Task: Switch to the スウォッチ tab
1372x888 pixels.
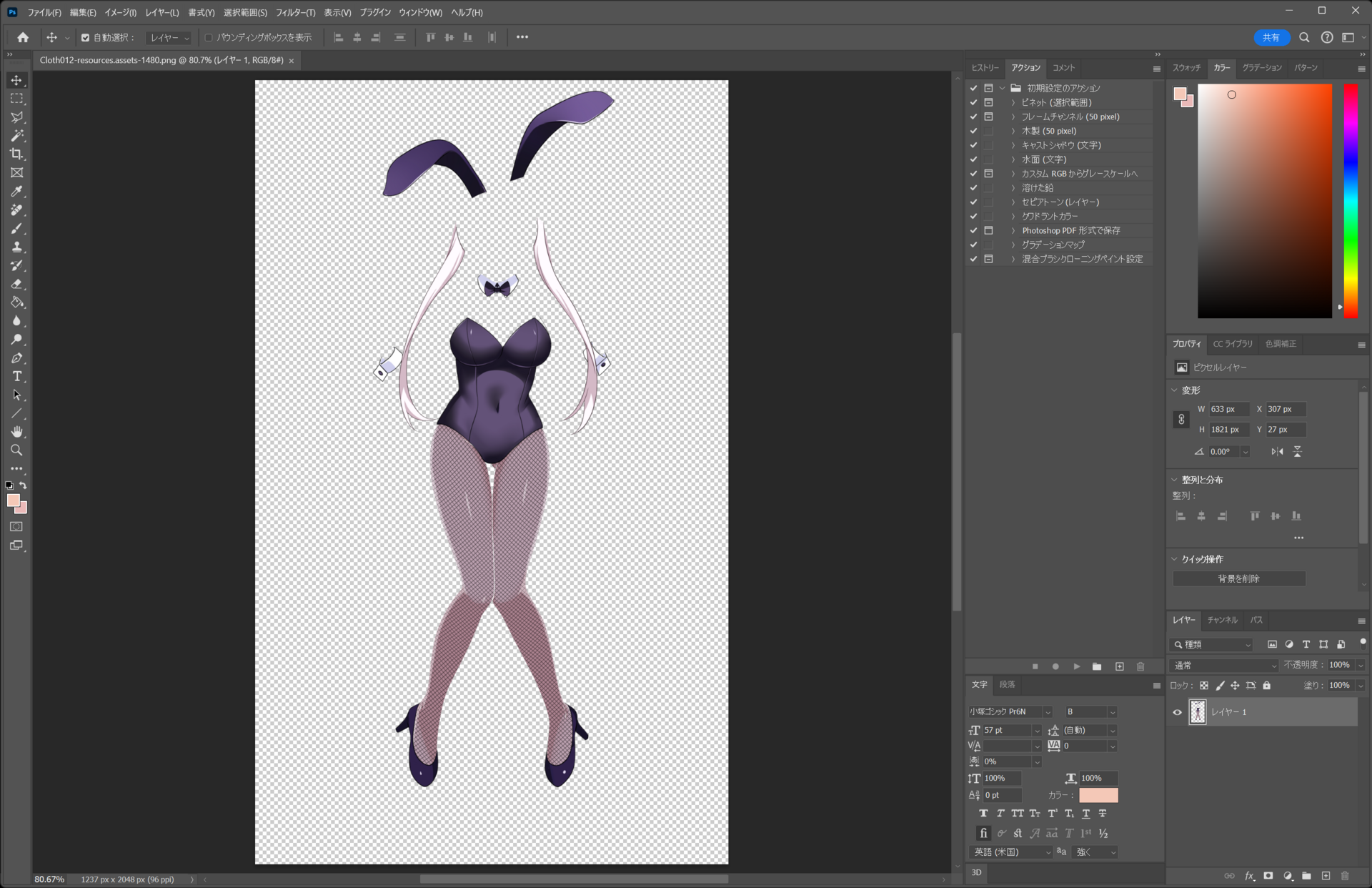Action: pos(1186,68)
